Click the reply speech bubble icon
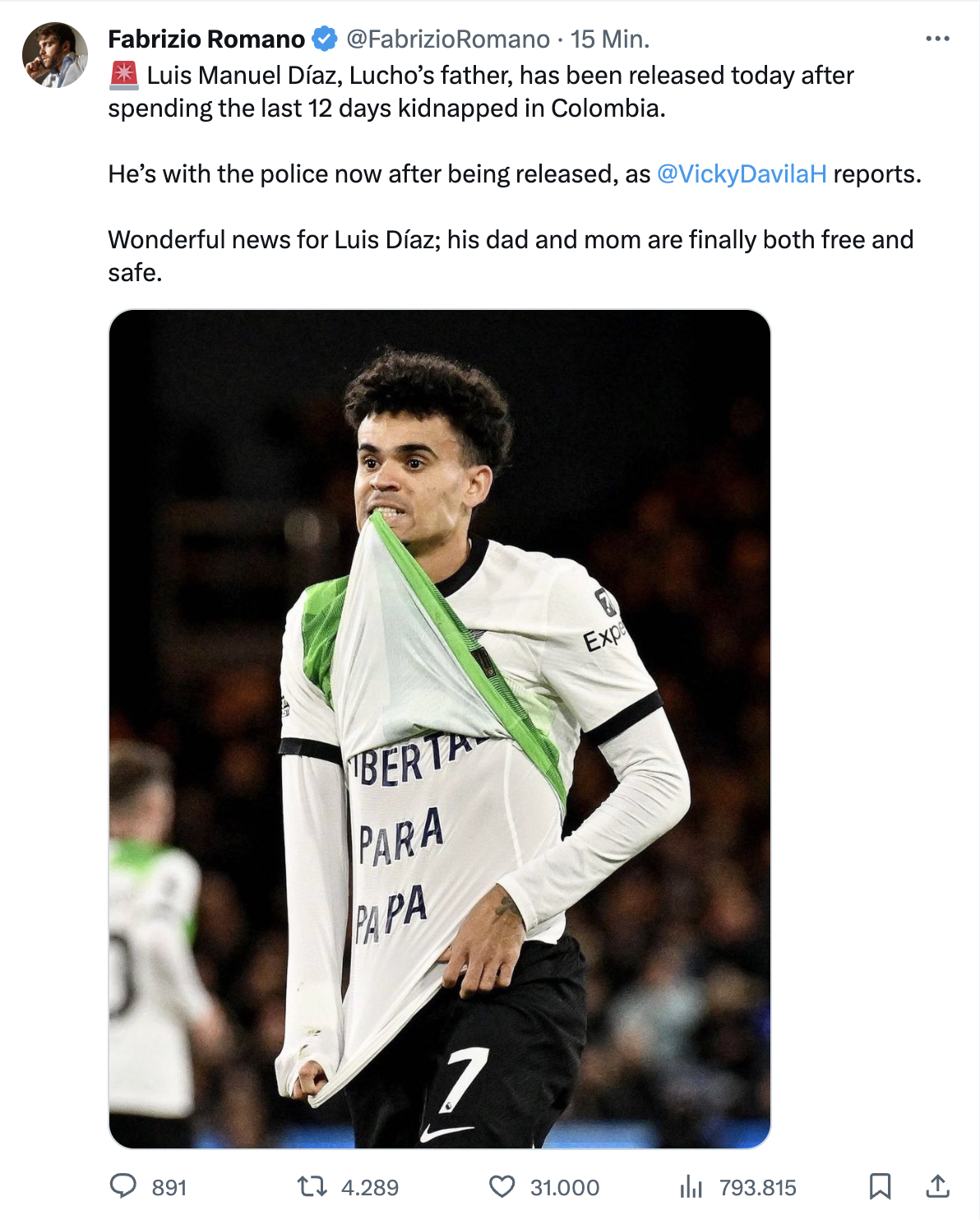 (123, 1186)
